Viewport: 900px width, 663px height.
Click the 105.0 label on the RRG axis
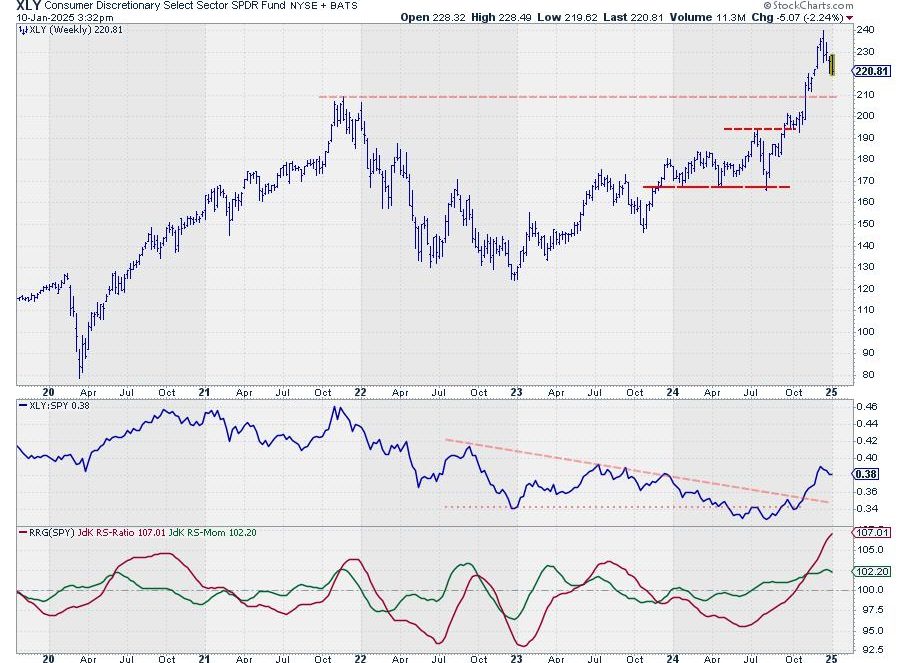[870, 550]
